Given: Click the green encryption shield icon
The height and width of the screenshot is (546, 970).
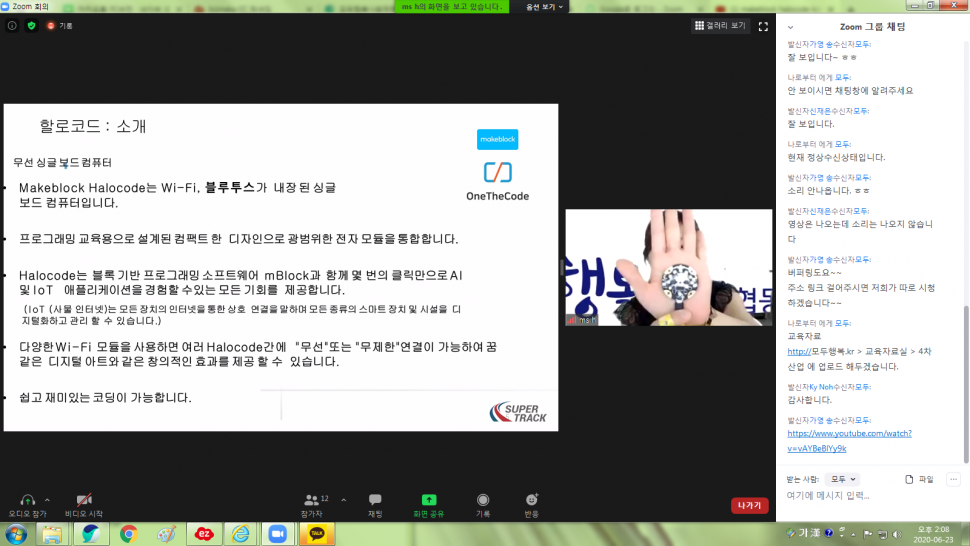Looking at the screenshot, I should tap(32, 25).
